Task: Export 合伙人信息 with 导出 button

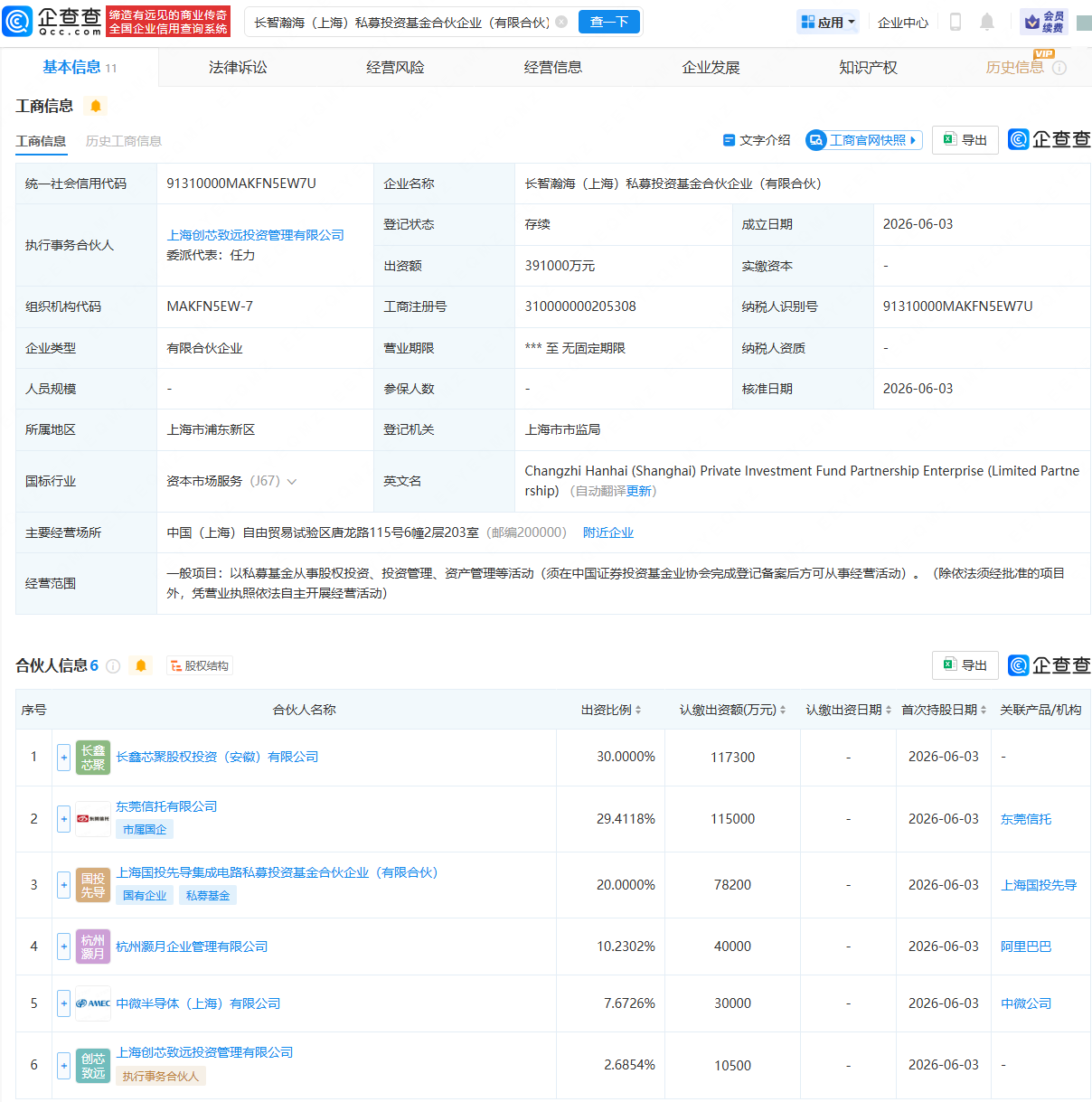Action: point(965,665)
